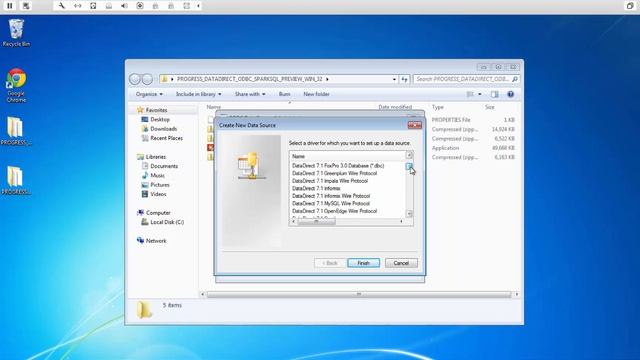Image resolution: width=640 pixels, height=360 pixels.
Task: Click the double-arrow resize icon in the top toolbar
Action: 78,6
